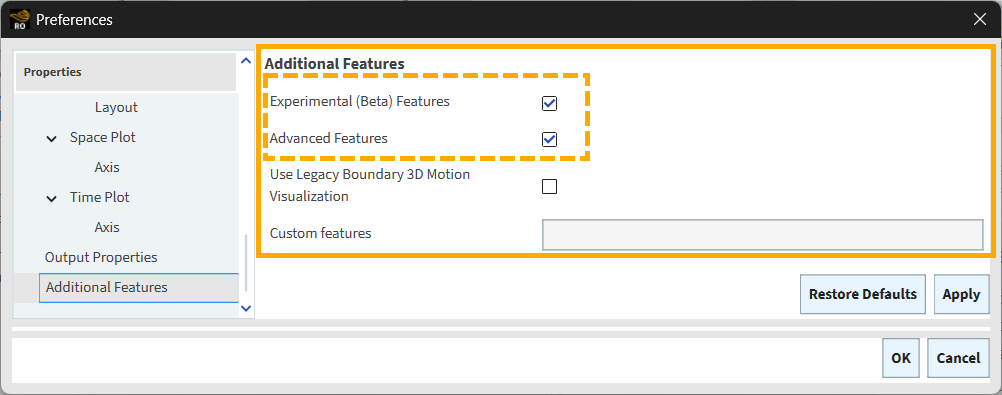Toggle the Advanced Features checkbox

click(x=549, y=139)
